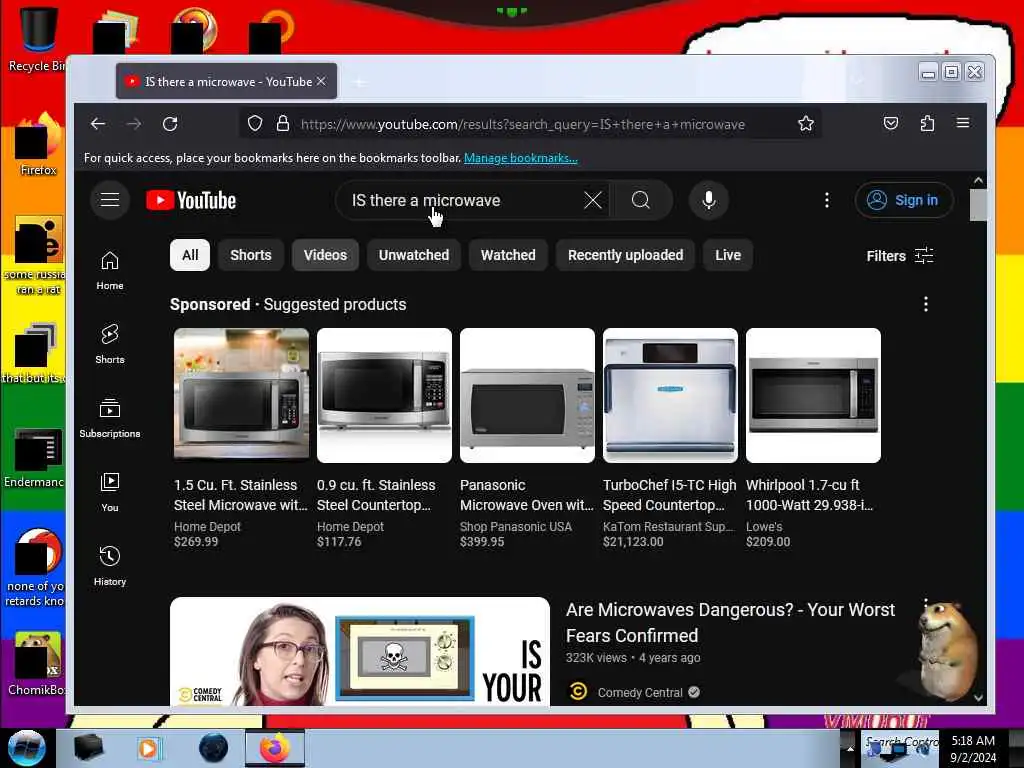Click Lowe's $209.00 price text

(768, 541)
